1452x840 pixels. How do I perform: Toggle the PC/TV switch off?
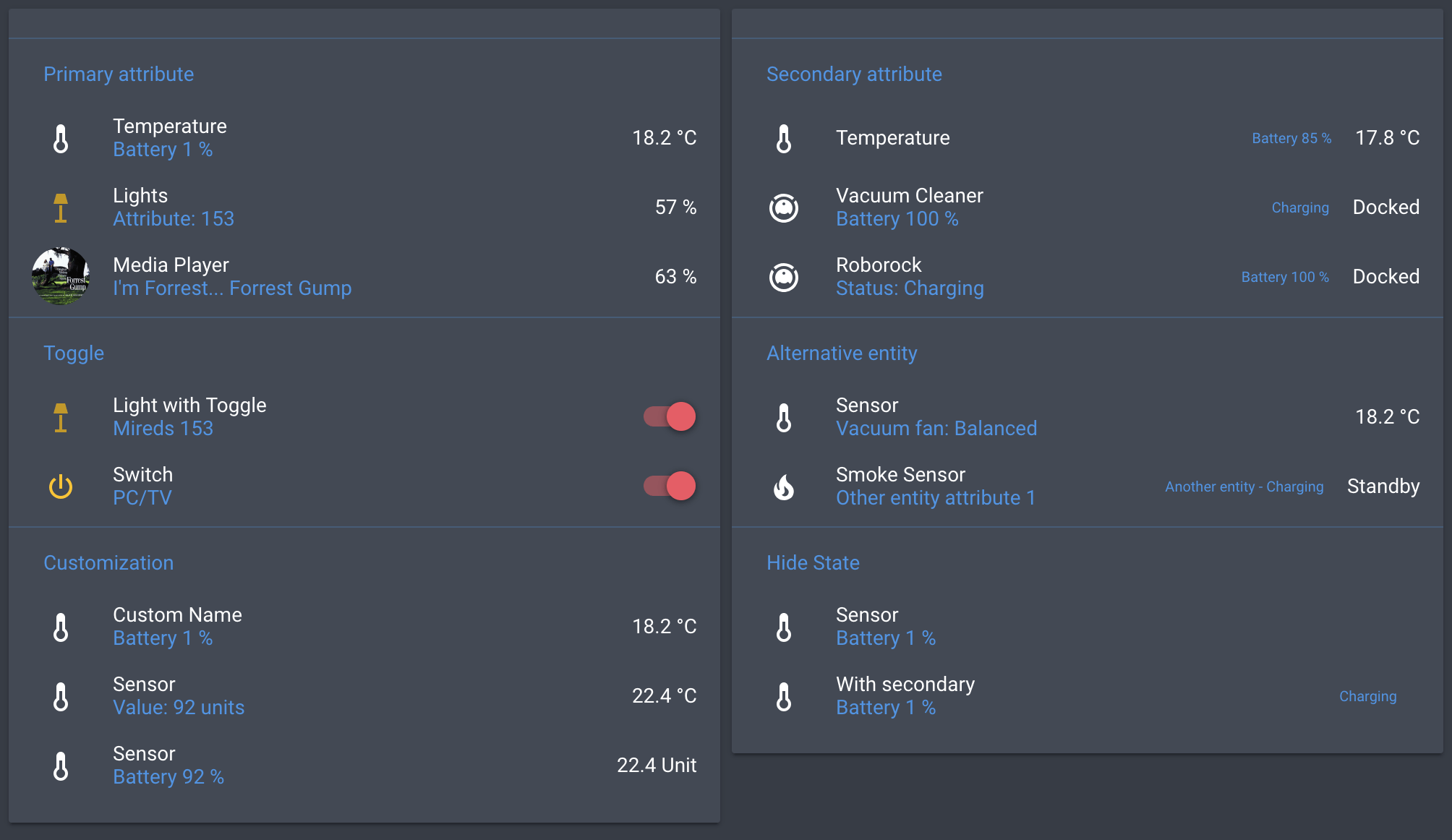click(x=670, y=486)
